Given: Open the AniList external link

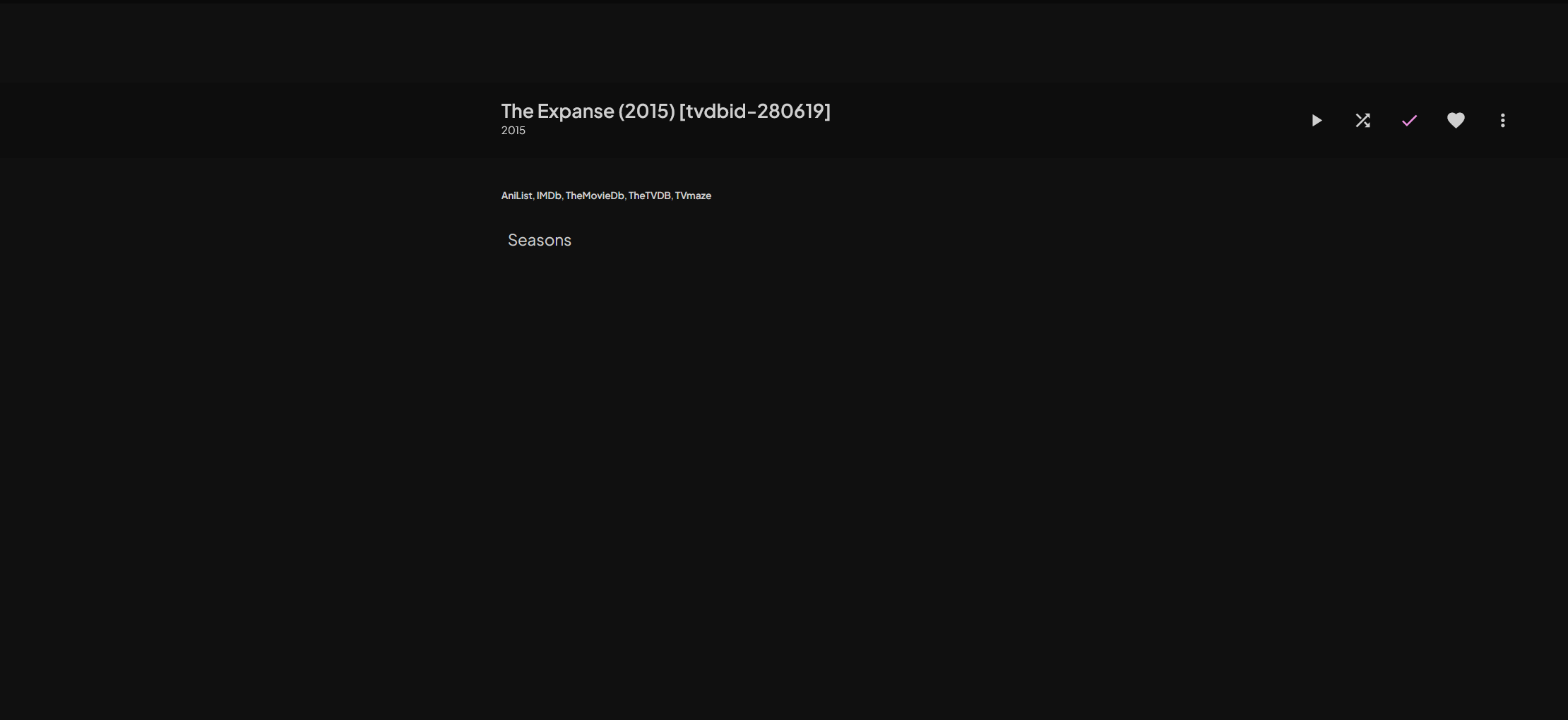Looking at the screenshot, I should (516, 196).
